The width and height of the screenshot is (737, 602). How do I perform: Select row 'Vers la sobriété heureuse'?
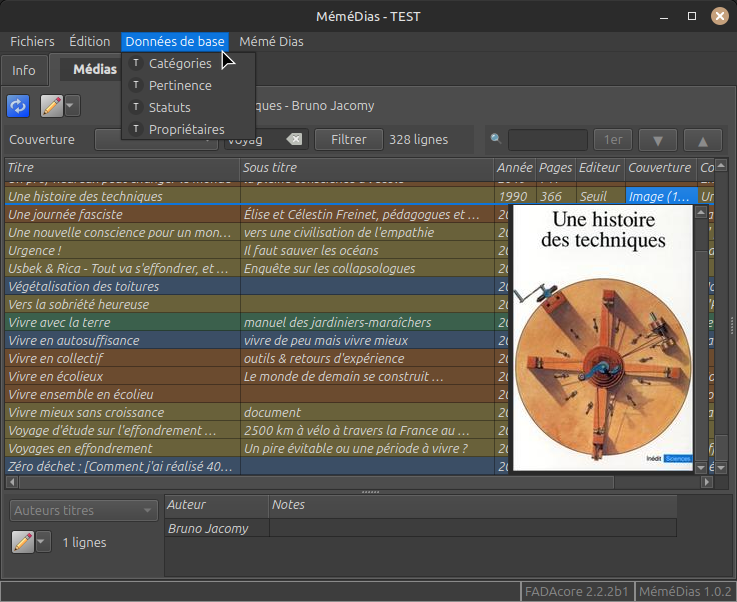pos(257,305)
